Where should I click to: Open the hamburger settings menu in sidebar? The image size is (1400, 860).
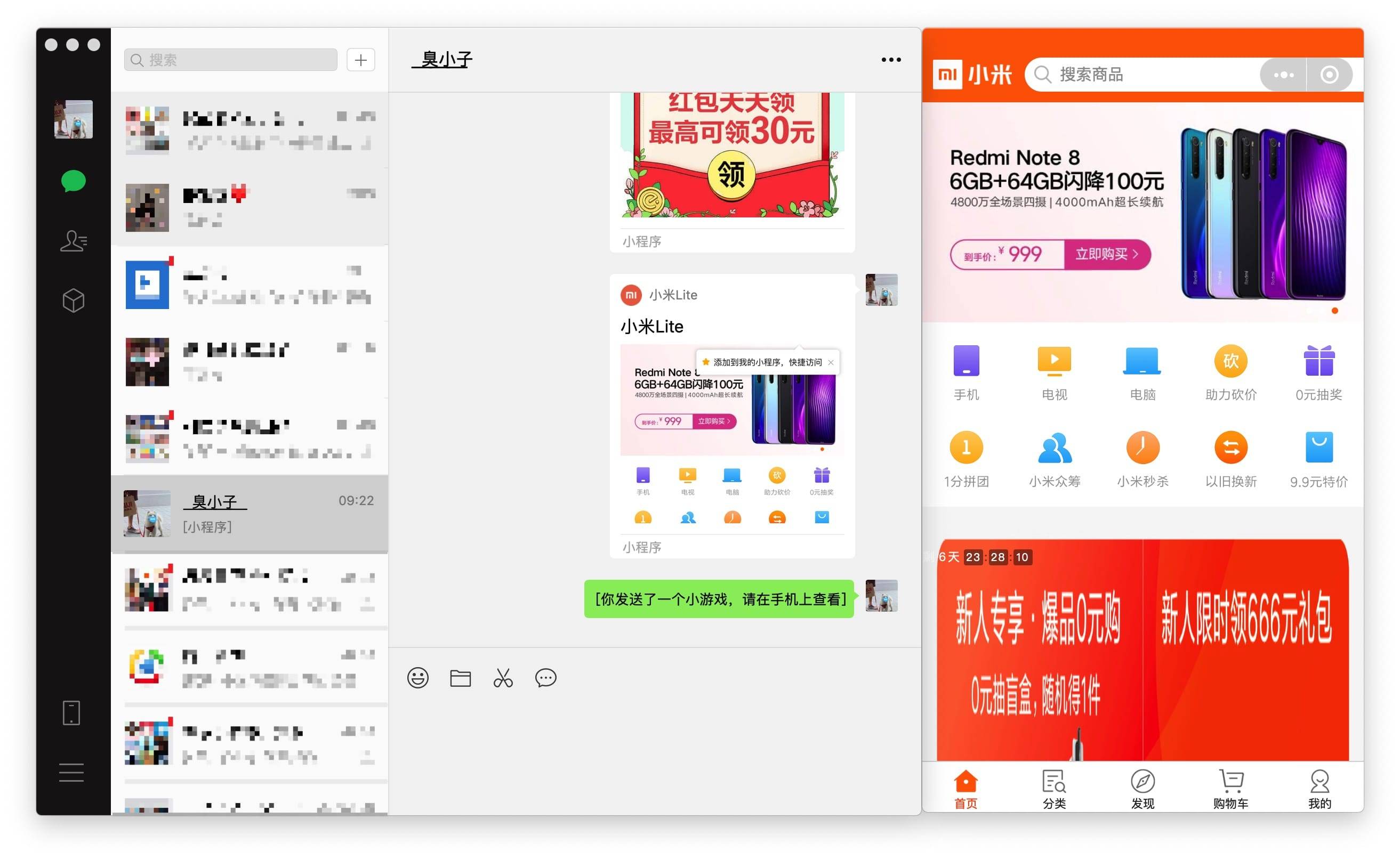72,773
